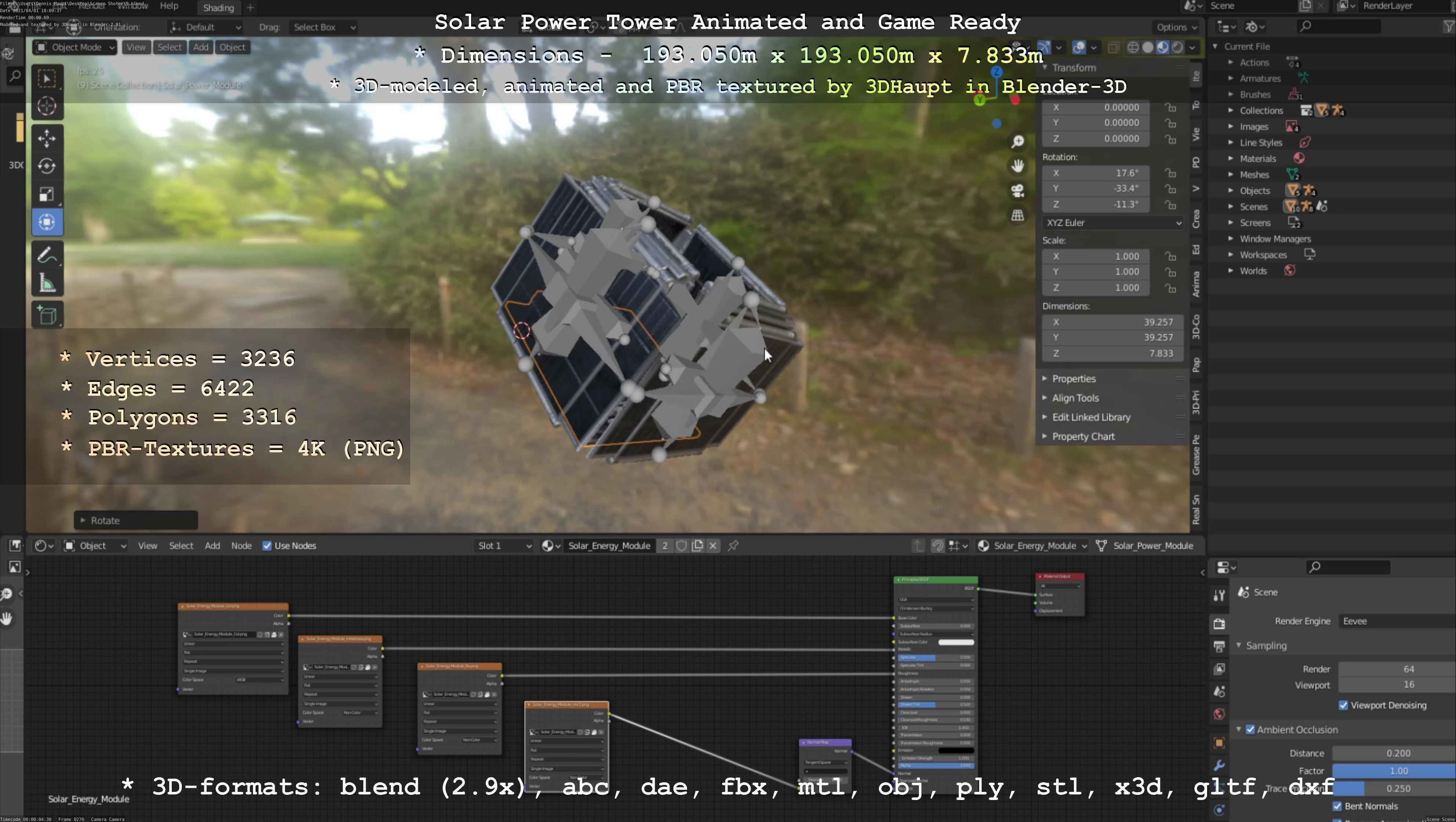Uncheck Viewport Denoising option
Viewport: 1456px width, 822px height.
[x=1344, y=705]
